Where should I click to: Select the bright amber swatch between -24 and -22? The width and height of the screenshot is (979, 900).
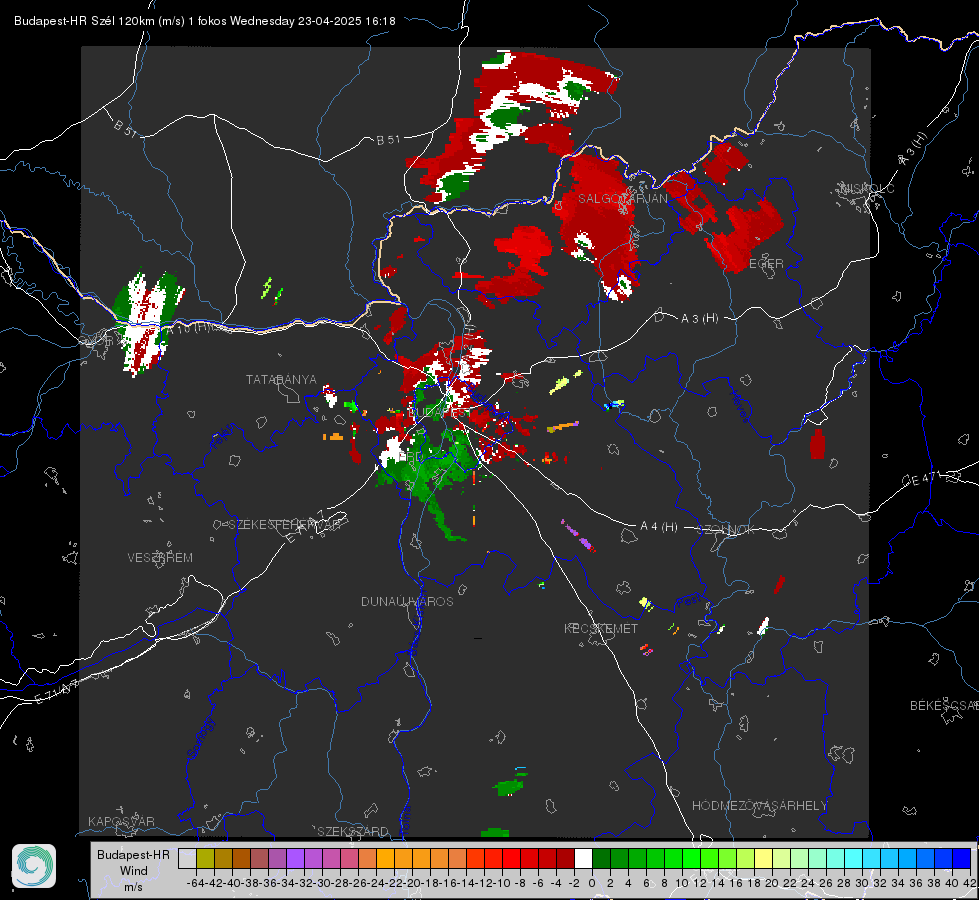point(385,859)
